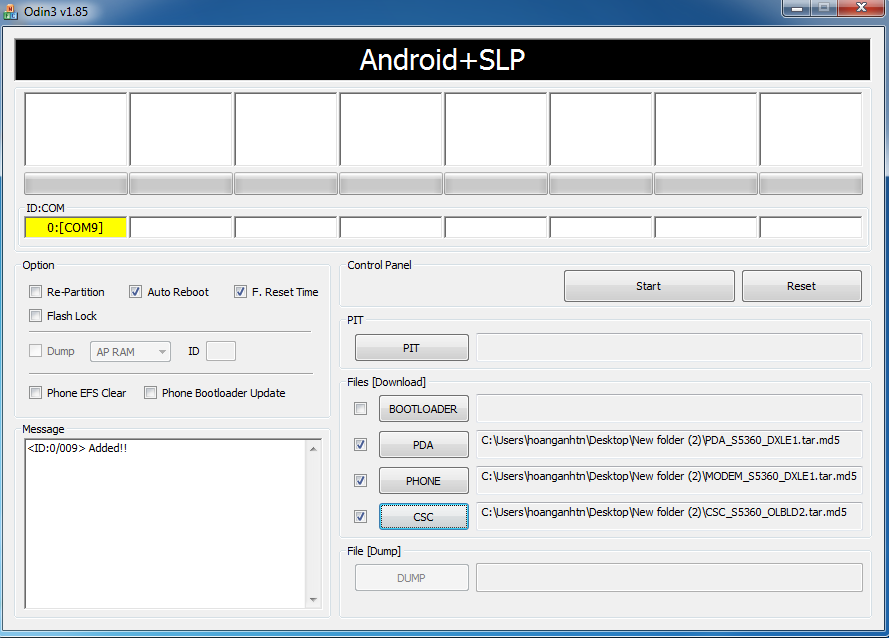Tick the checkbox beside BOOTLOADER
Screen dimensions: 889x638
point(361,409)
